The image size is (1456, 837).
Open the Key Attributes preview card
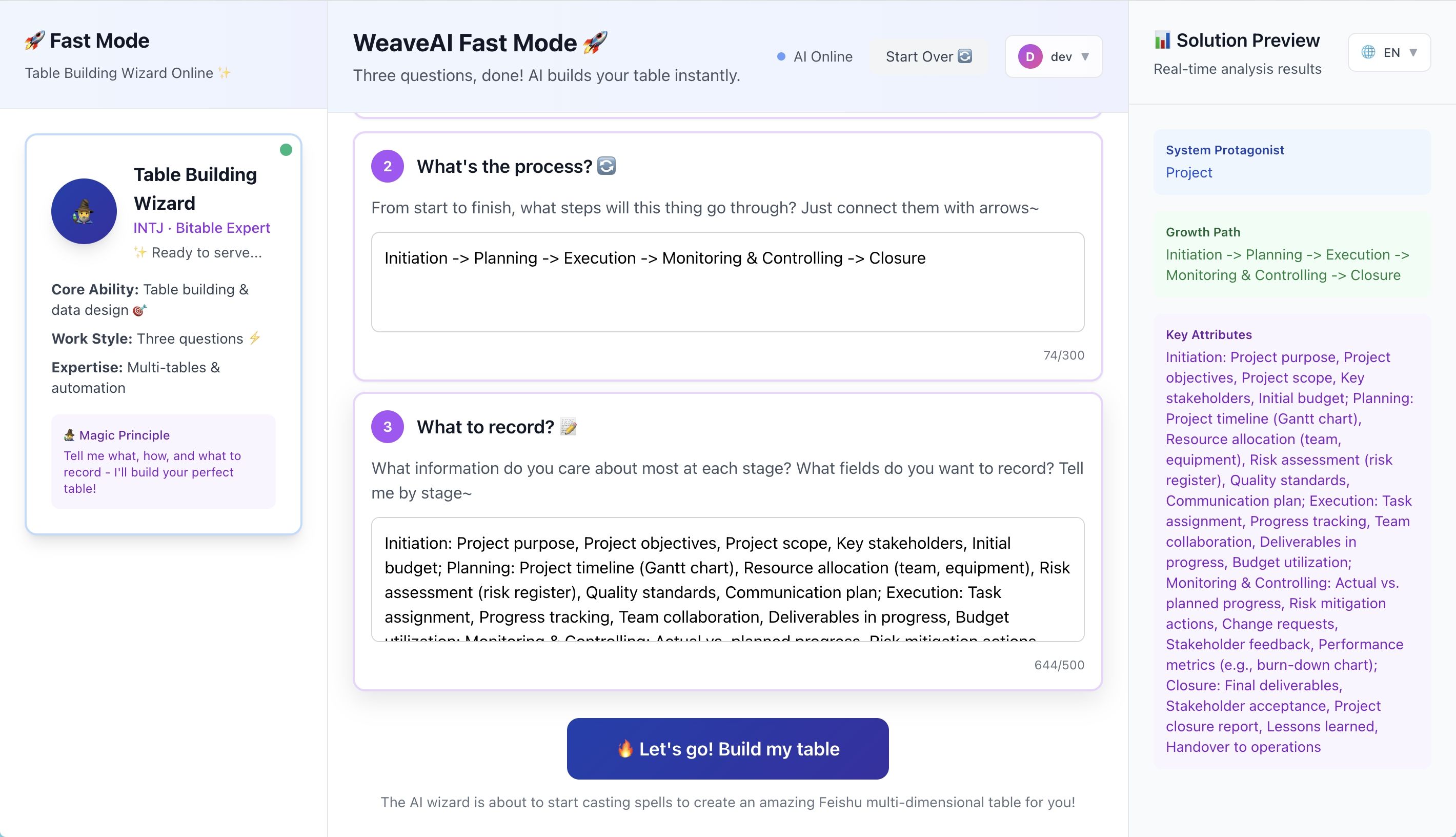(1291, 541)
